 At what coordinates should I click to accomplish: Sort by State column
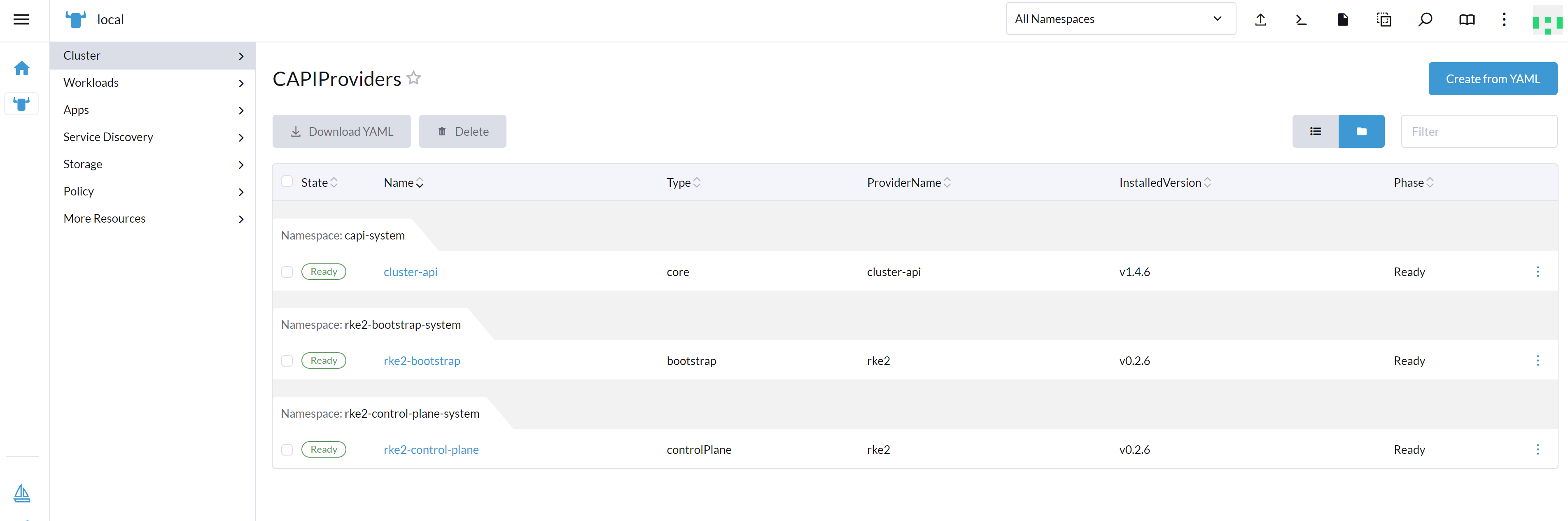(x=319, y=183)
